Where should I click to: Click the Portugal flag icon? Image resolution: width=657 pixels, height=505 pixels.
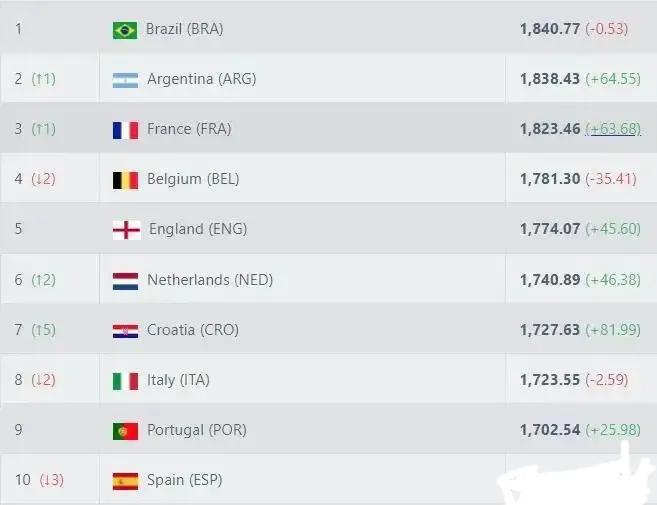[125, 430]
